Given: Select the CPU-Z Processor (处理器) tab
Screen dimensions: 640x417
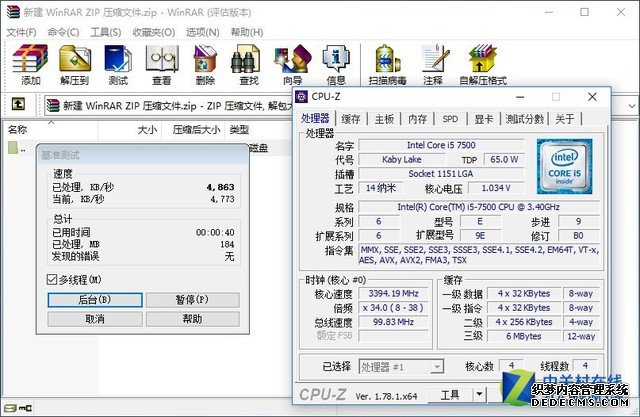Looking at the screenshot, I should pos(315,118).
